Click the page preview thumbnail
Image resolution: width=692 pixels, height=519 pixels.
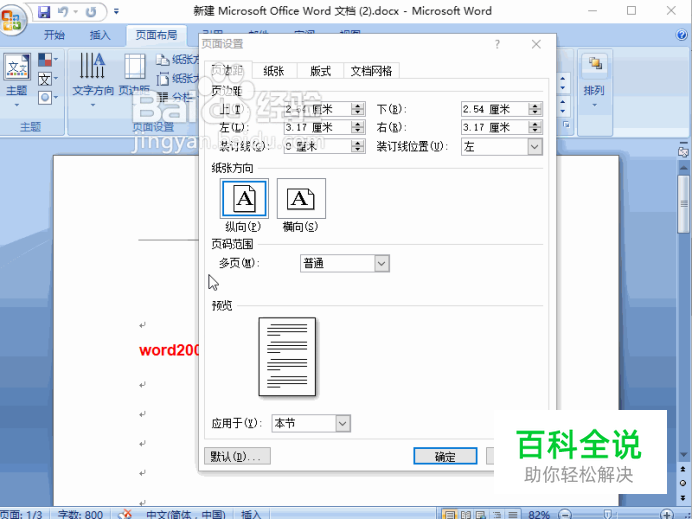(x=287, y=357)
